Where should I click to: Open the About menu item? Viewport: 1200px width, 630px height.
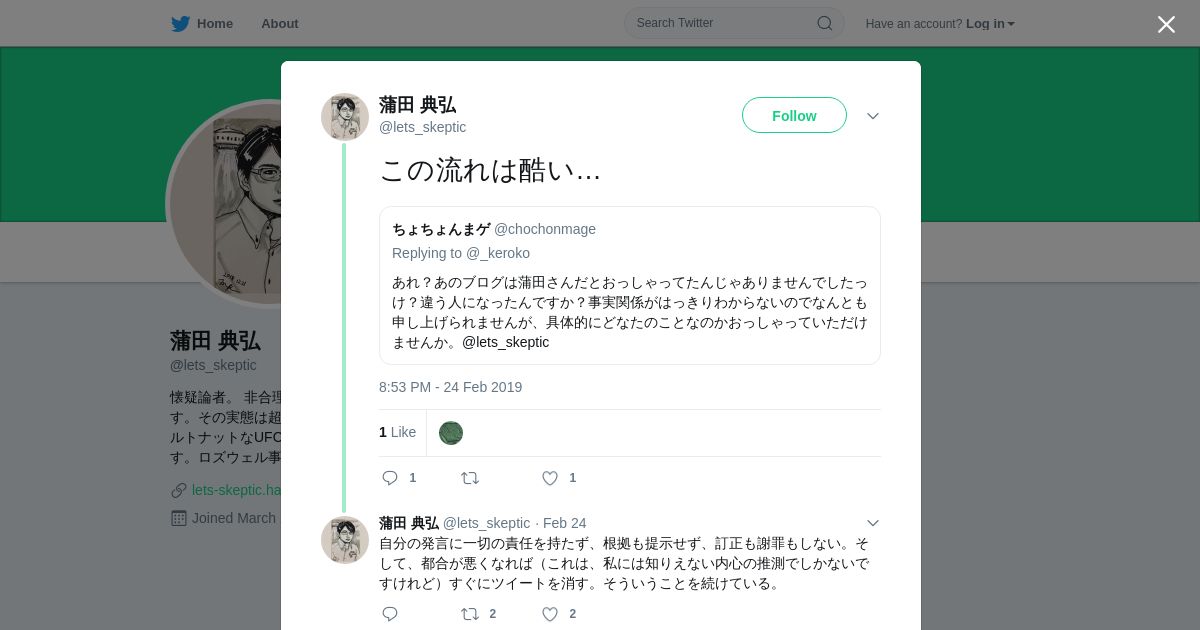[279, 24]
